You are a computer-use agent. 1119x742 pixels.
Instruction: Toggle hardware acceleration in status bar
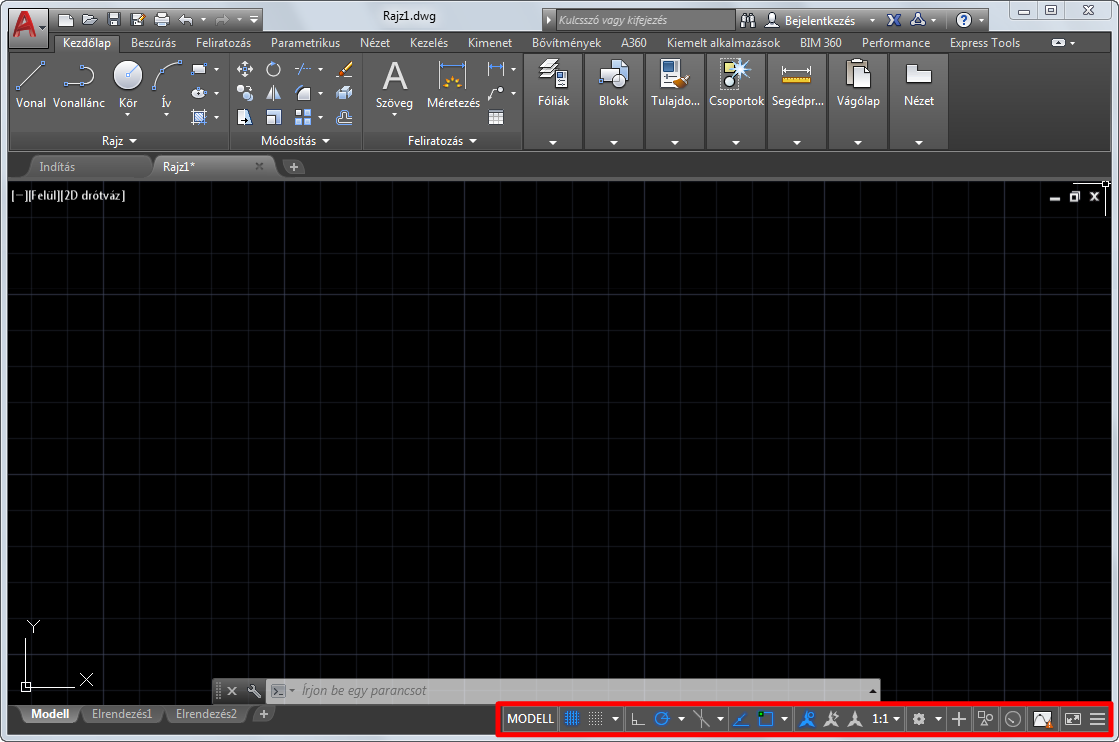pyautogui.click(x=1013, y=719)
